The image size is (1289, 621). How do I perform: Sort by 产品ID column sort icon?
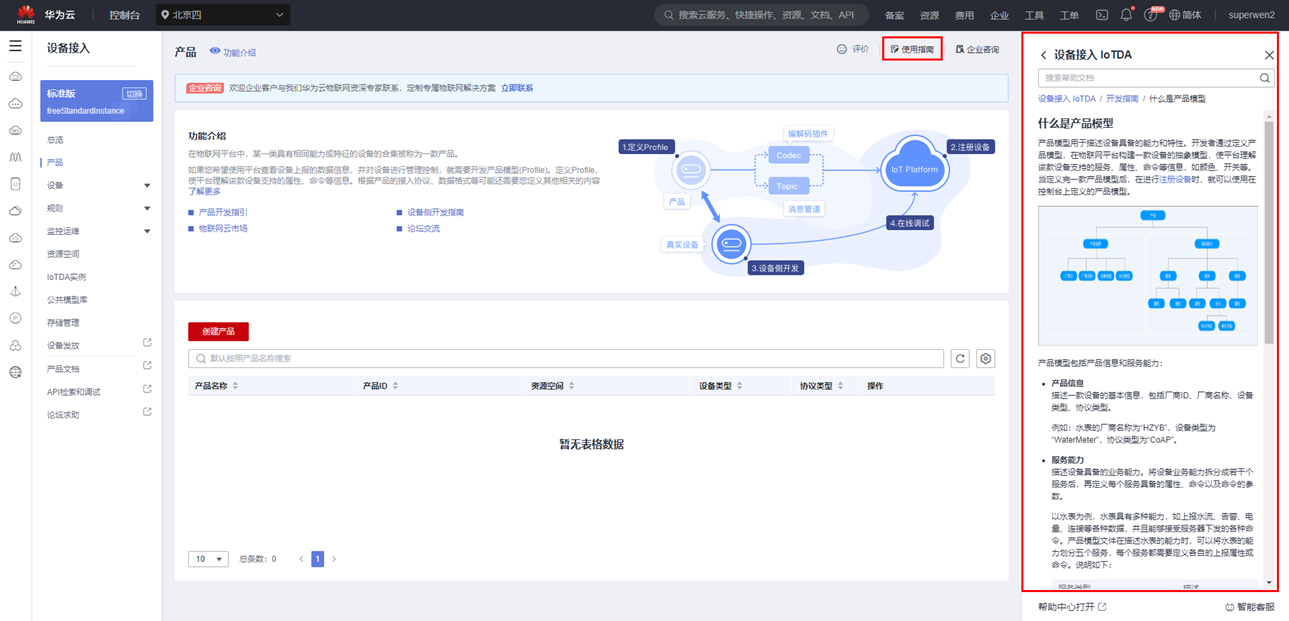pyautogui.click(x=396, y=386)
